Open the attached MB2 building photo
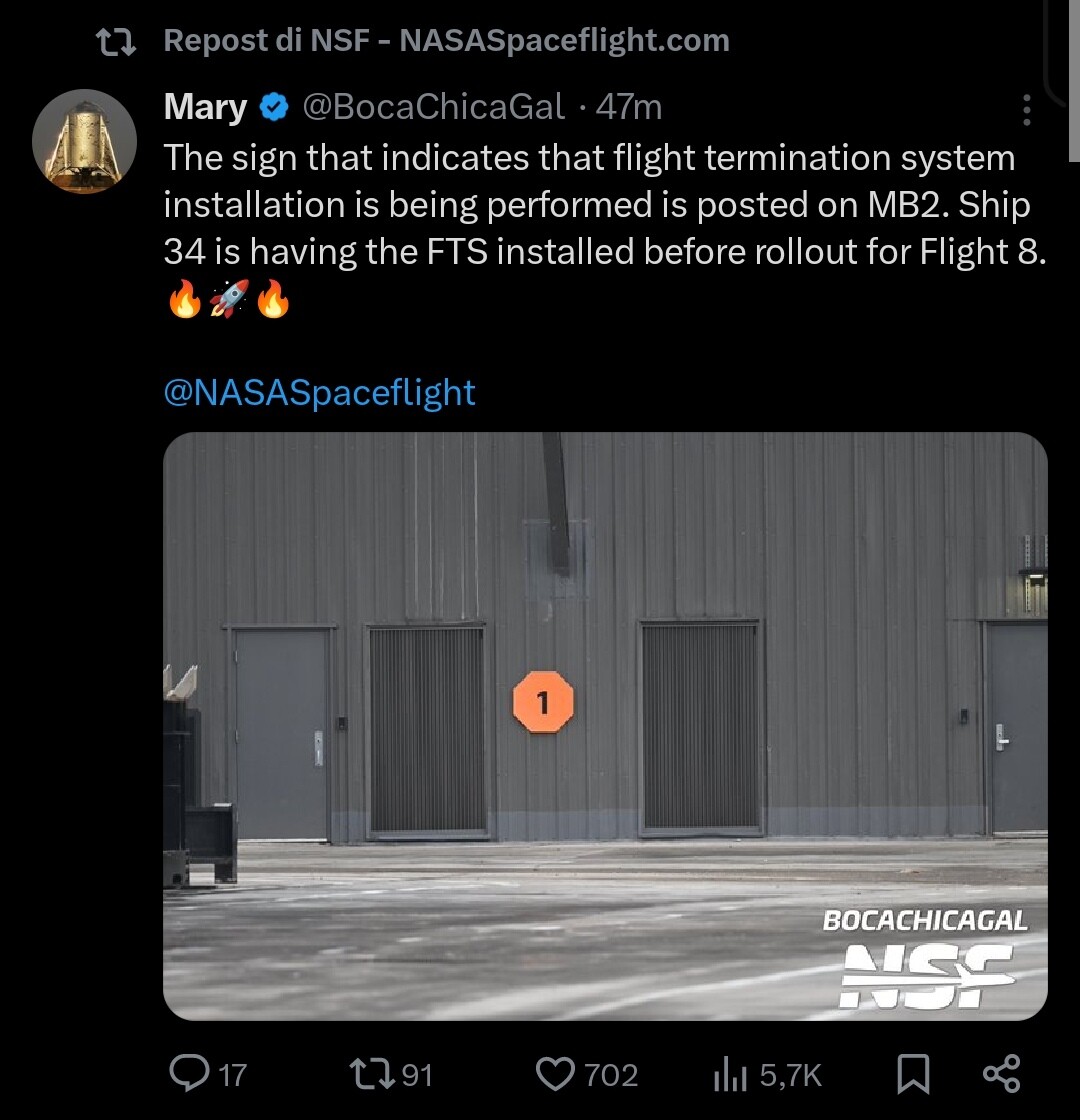The height and width of the screenshot is (1120, 1080). (x=605, y=725)
